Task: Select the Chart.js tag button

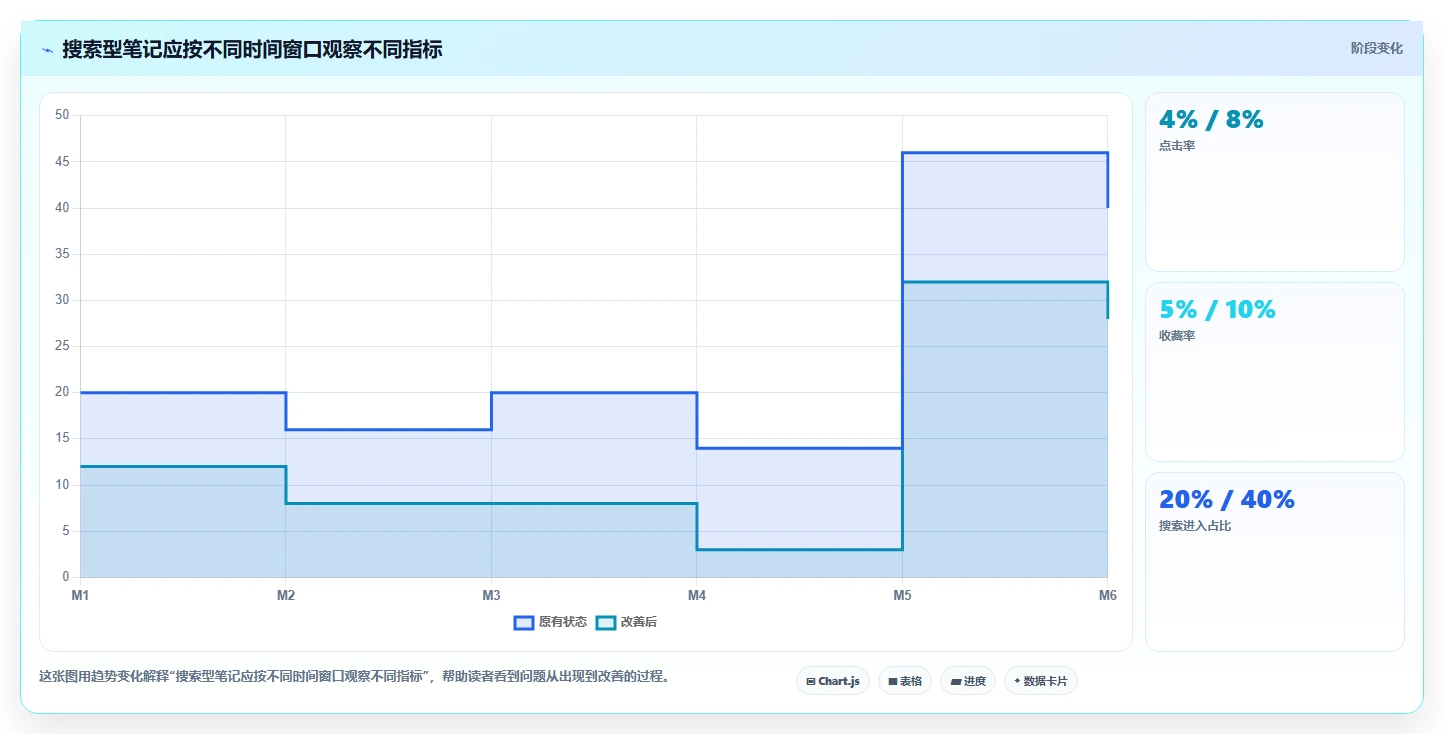Action: click(833, 681)
